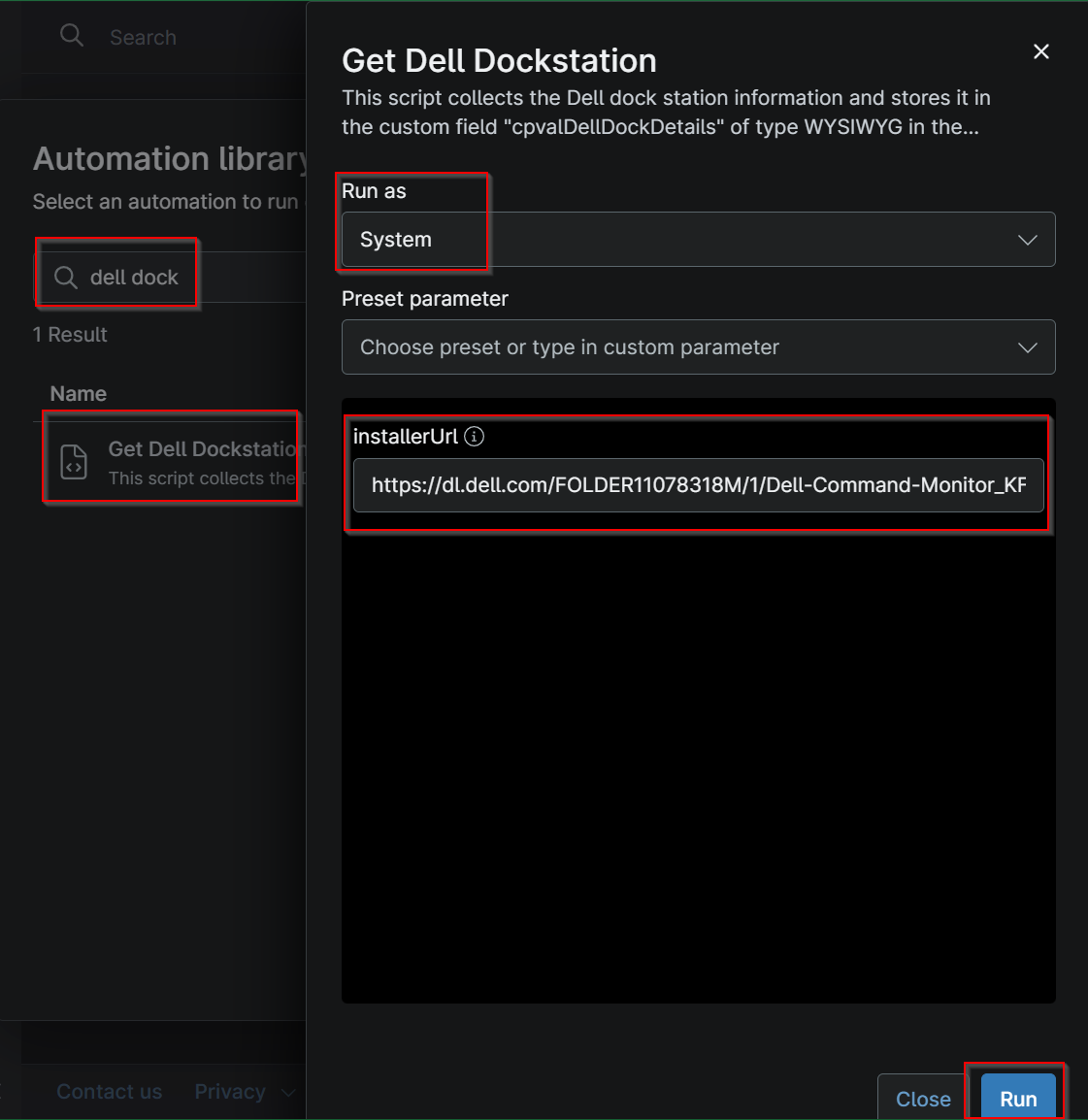
Task: Click the Automation library heading
Action: (x=170, y=158)
